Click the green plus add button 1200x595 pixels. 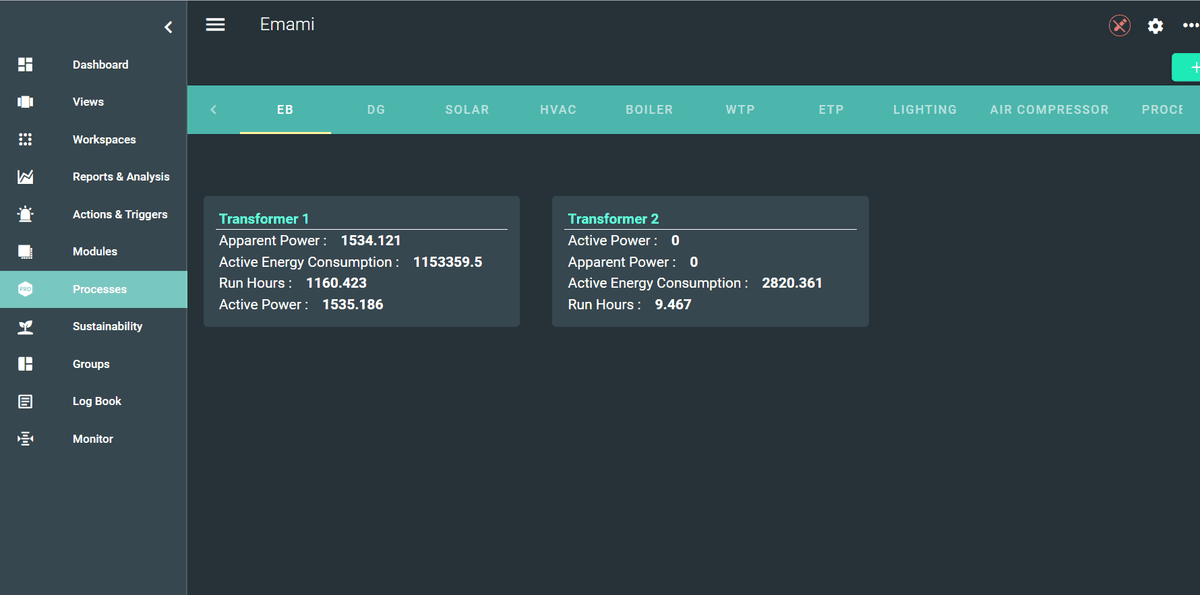point(1187,68)
